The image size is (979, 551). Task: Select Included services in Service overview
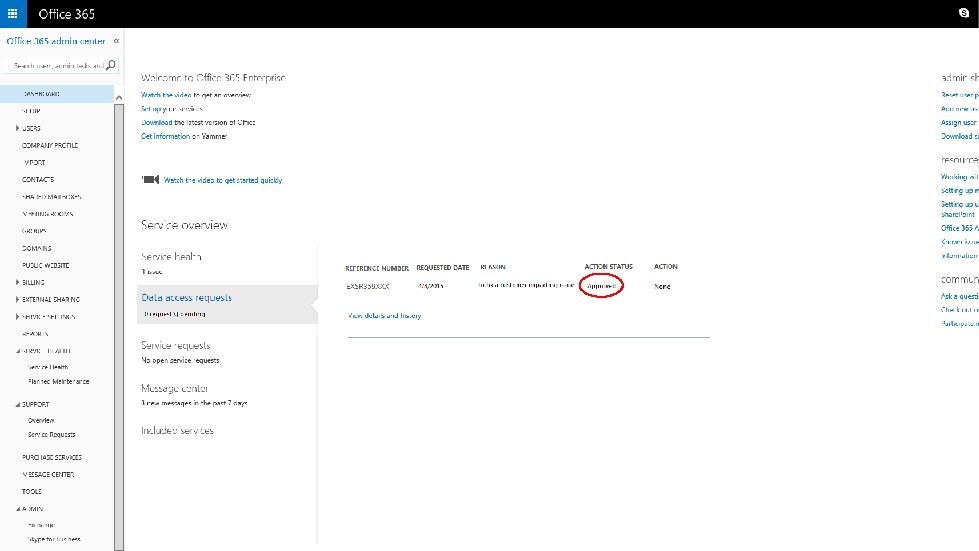(x=177, y=431)
